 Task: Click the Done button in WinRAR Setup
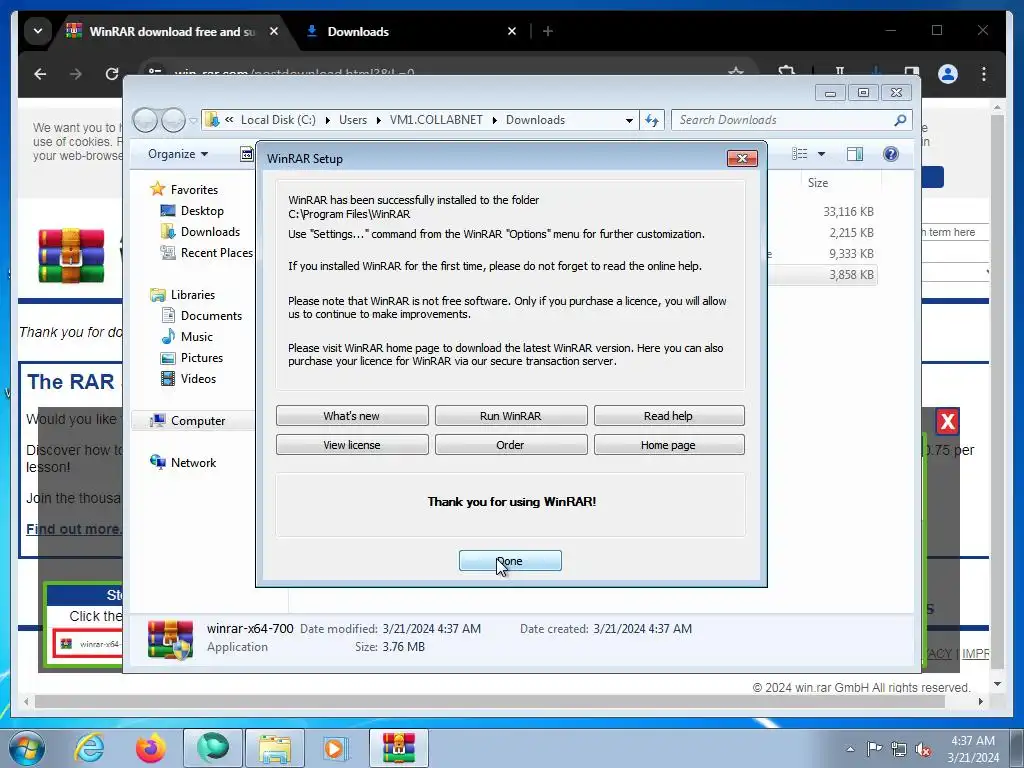click(x=510, y=560)
